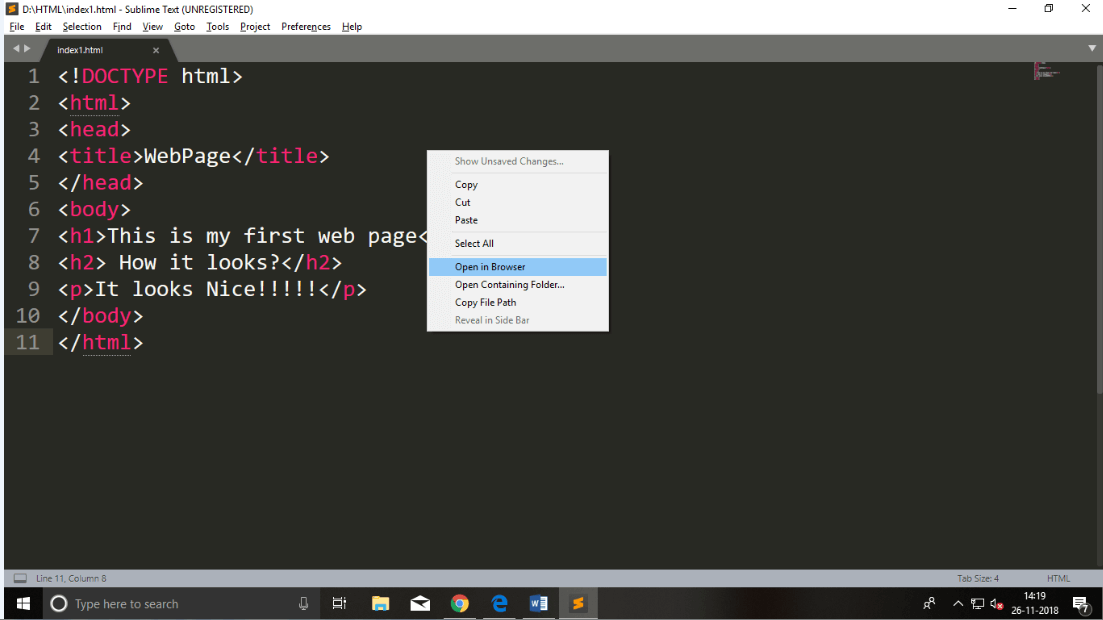
Task: Open the tab list dropdown arrow
Action: pos(1092,49)
